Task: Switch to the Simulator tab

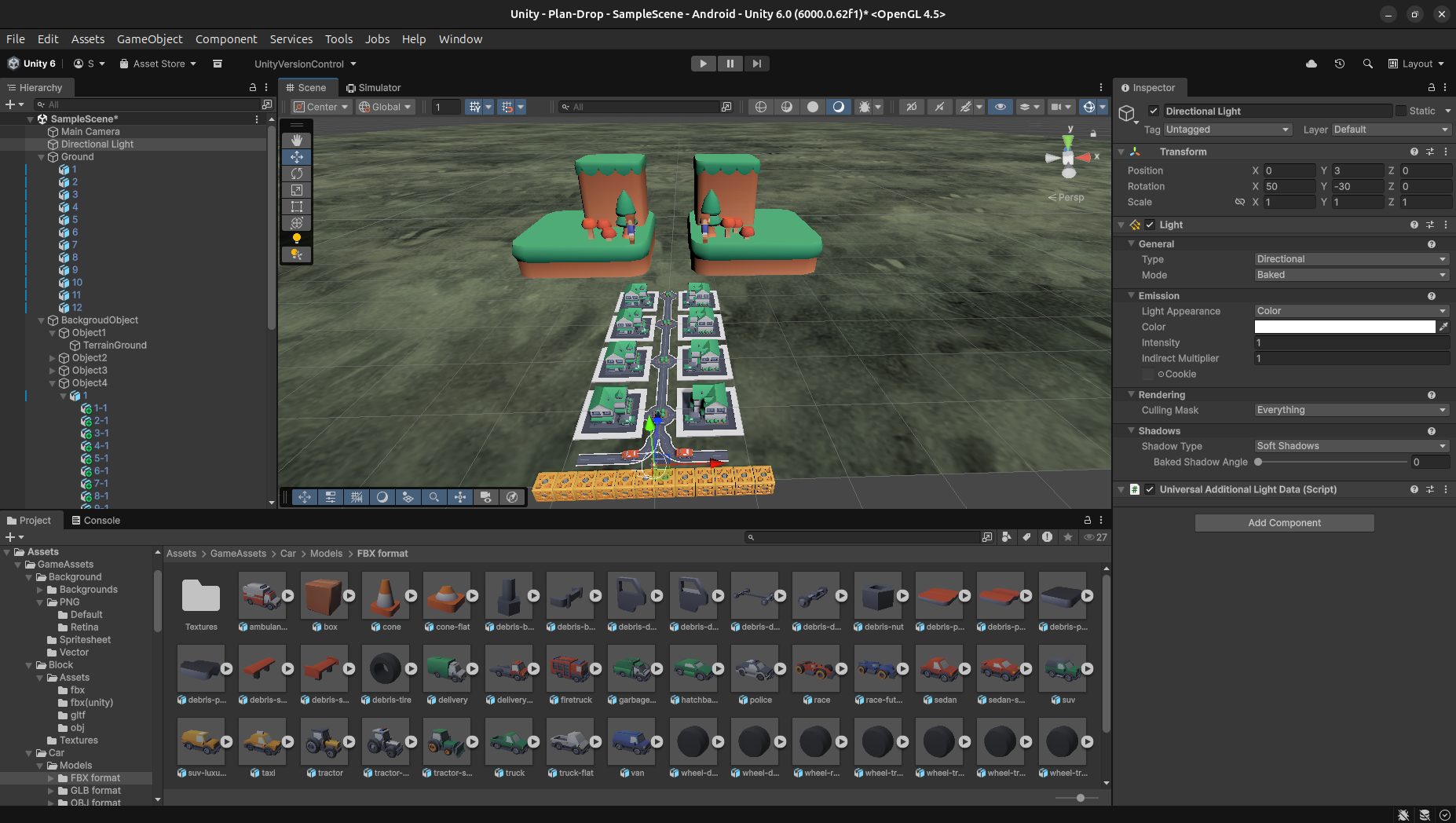Action: 374,88
